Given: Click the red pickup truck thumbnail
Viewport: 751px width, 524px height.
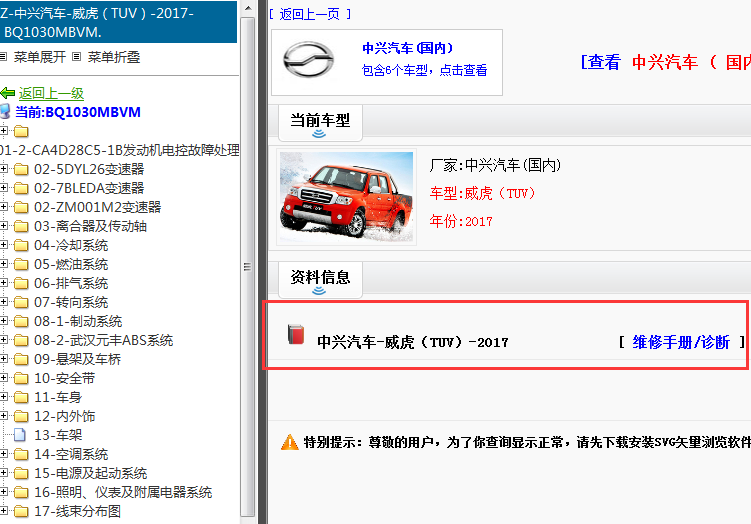Looking at the screenshot, I should point(346,196).
